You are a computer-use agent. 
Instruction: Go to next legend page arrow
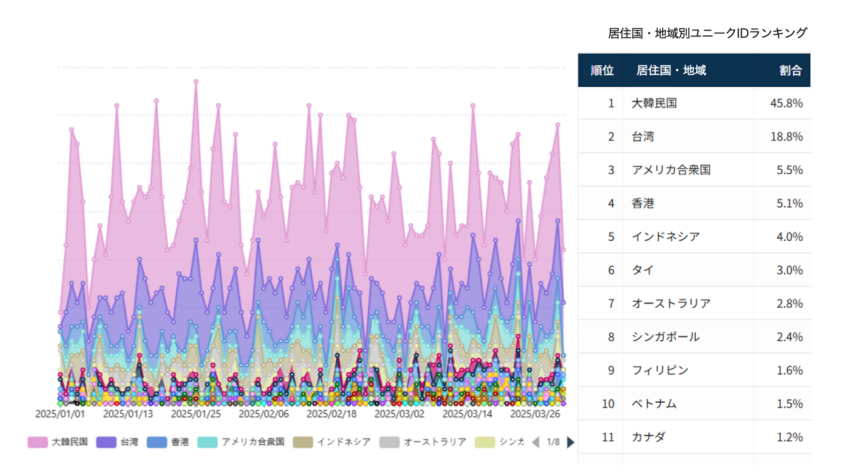tap(570, 442)
